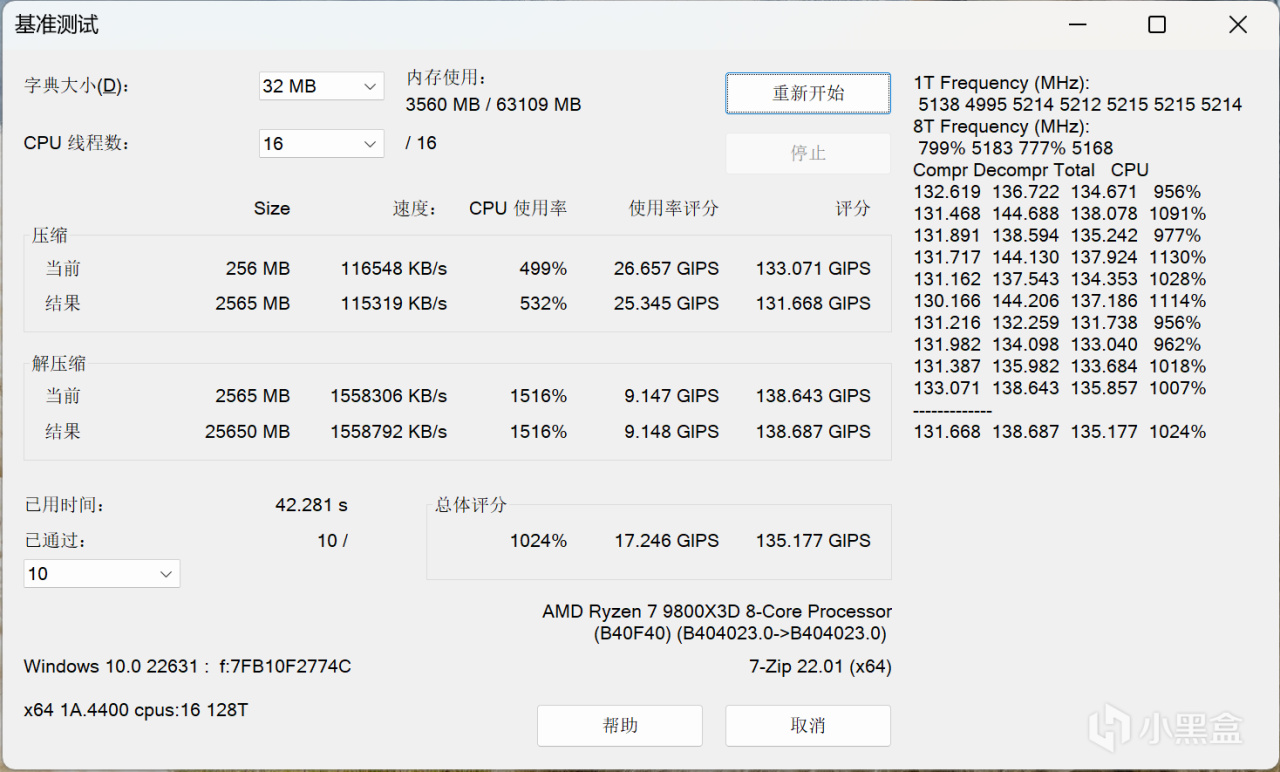This screenshot has width=1280, height=772.
Task: Click the total rating 135.177 GIPS value
Action: tap(812, 541)
